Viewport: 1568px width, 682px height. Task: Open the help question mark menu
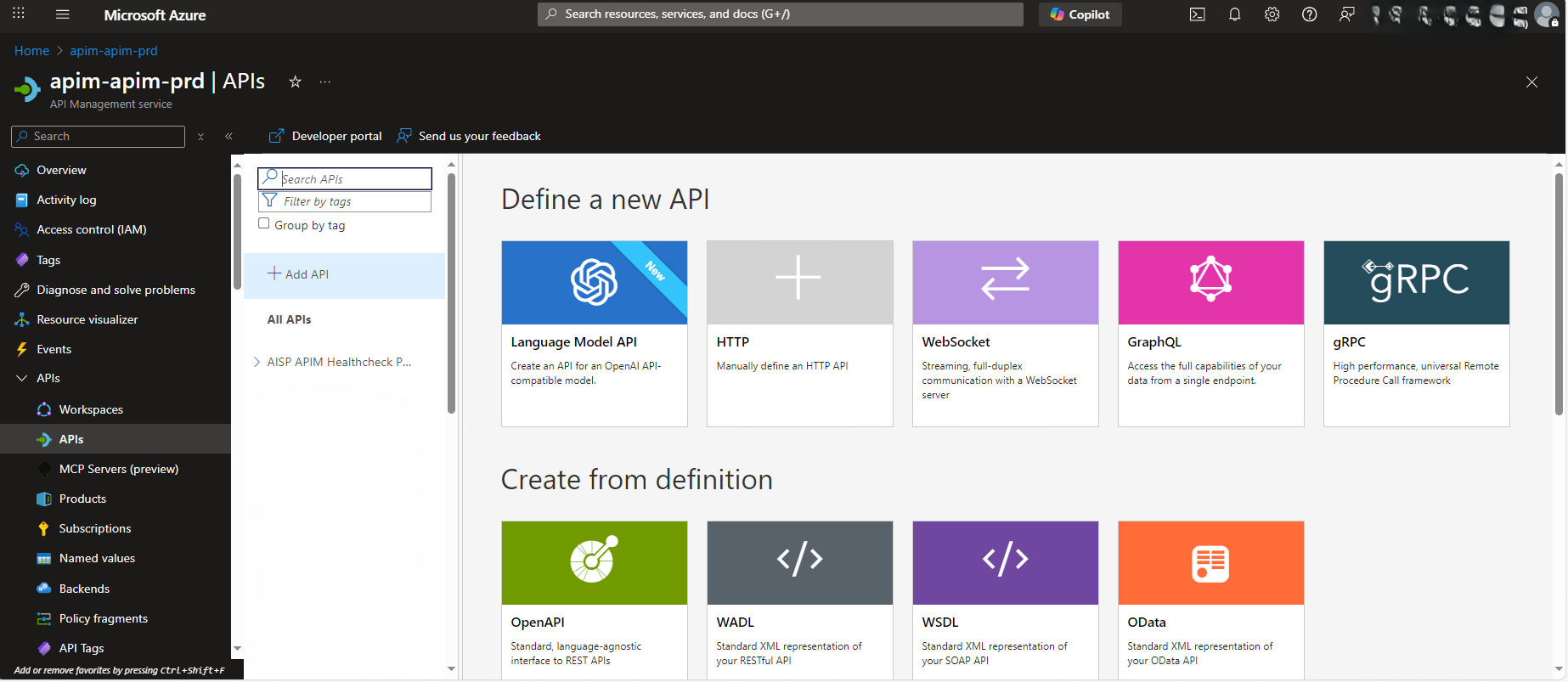click(1309, 14)
